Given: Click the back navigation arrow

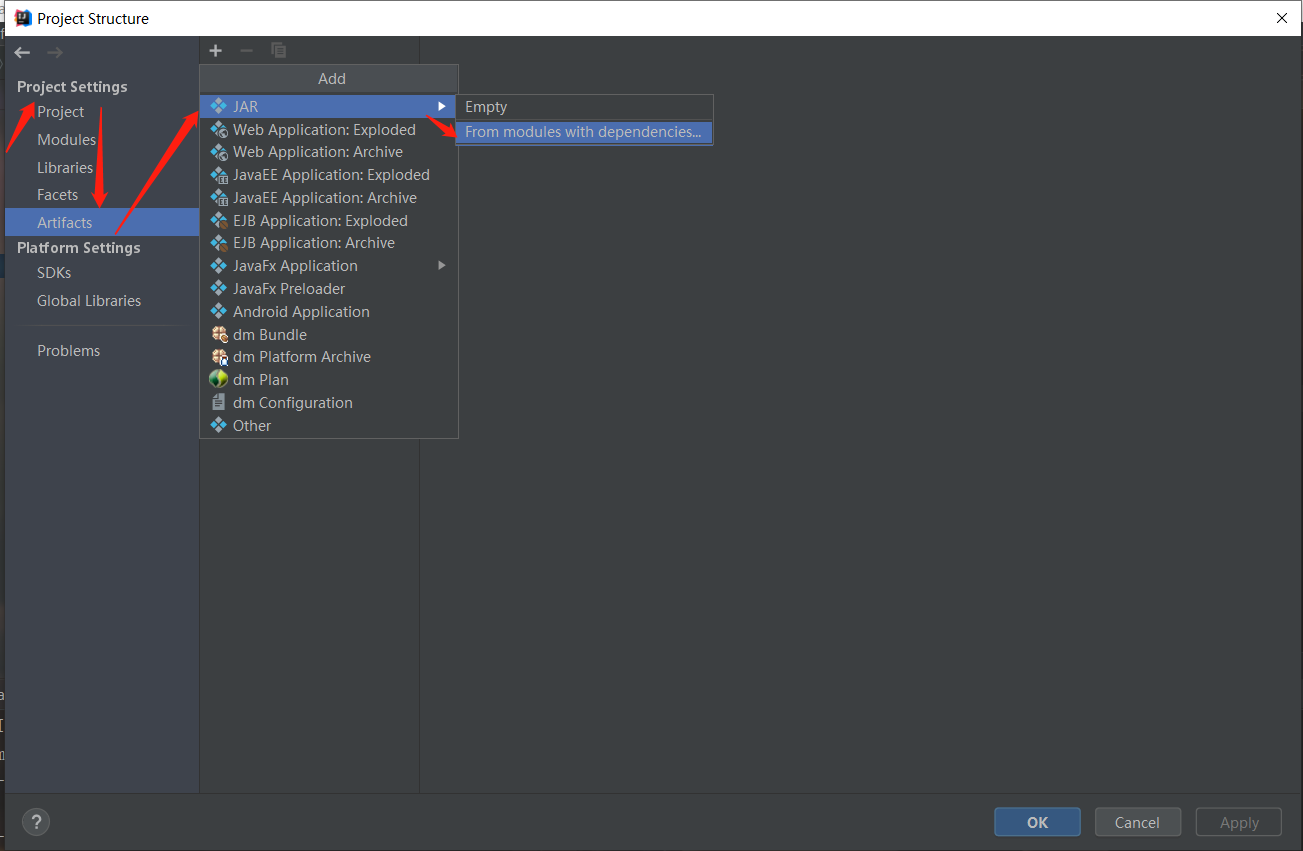Looking at the screenshot, I should pyautogui.click(x=22, y=52).
